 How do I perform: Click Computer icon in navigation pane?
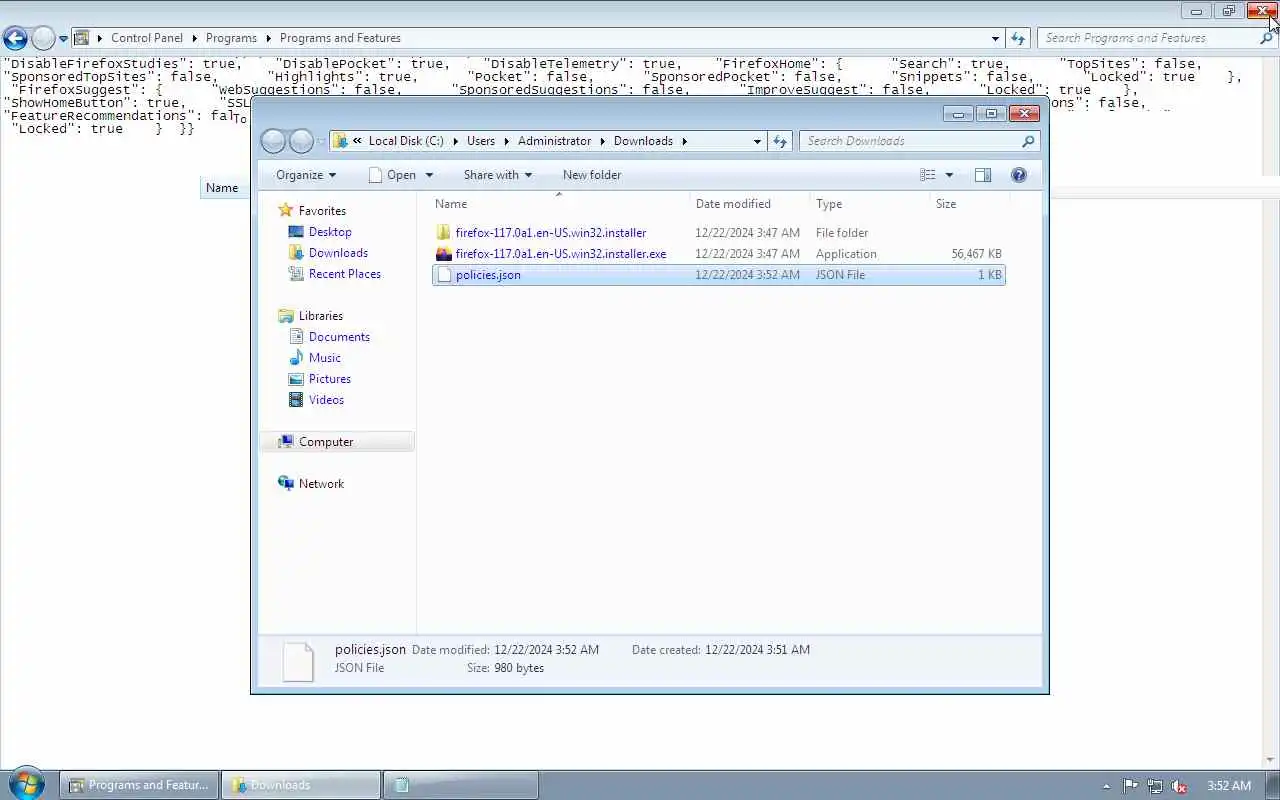coord(286,442)
